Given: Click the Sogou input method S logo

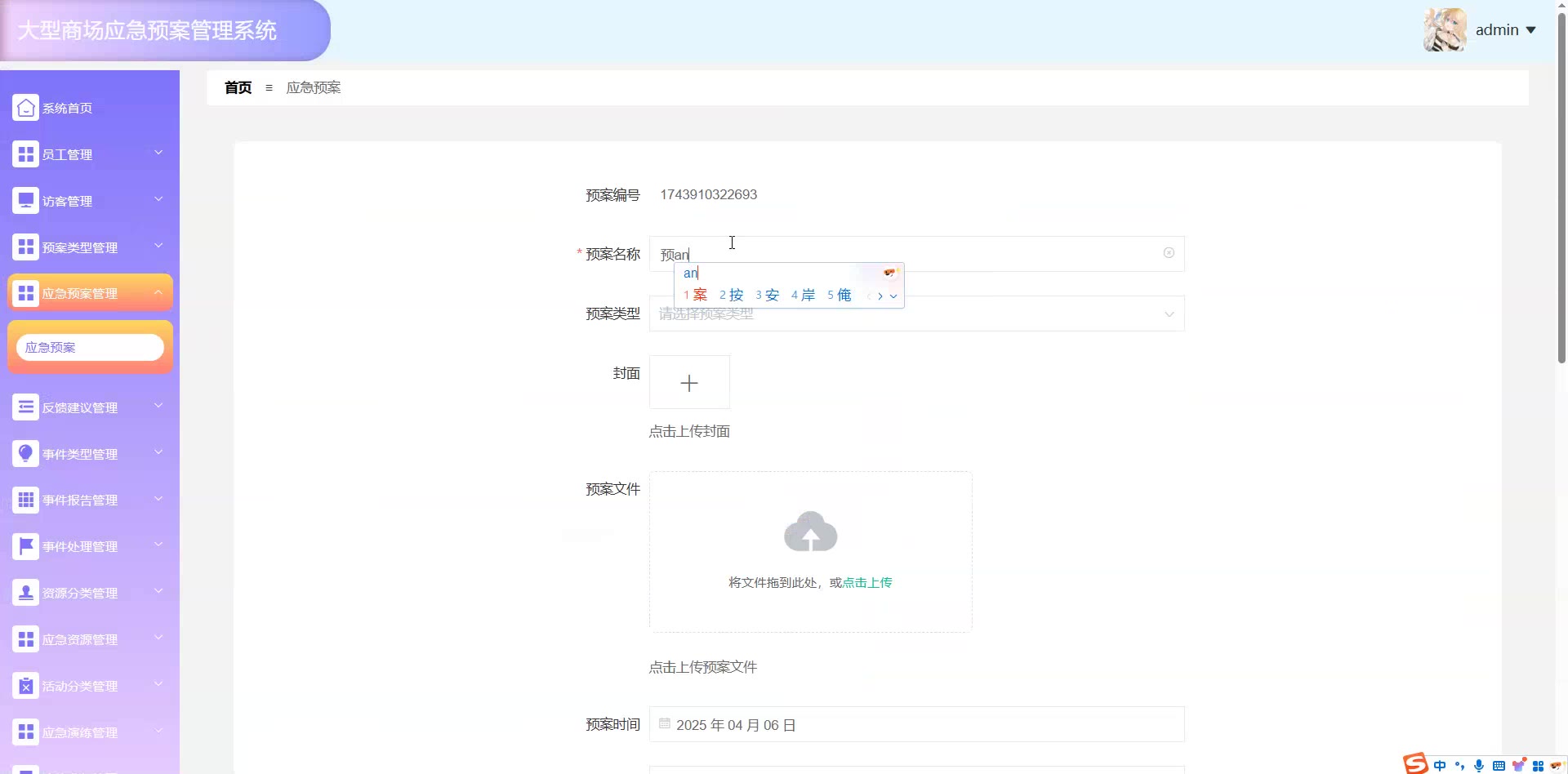Looking at the screenshot, I should pyautogui.click(x=1415, y=764).
